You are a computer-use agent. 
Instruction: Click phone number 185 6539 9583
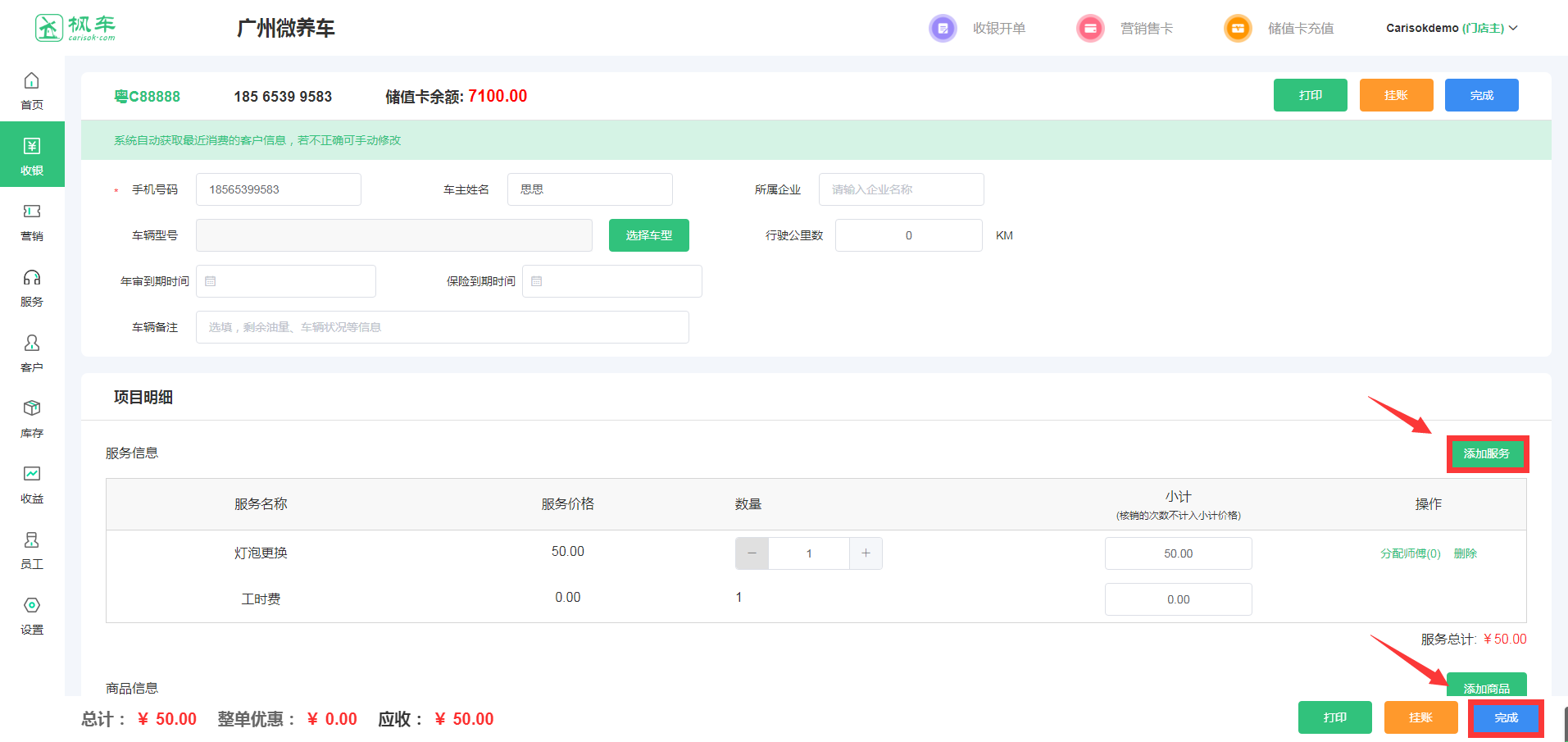[x=283, y=97]
